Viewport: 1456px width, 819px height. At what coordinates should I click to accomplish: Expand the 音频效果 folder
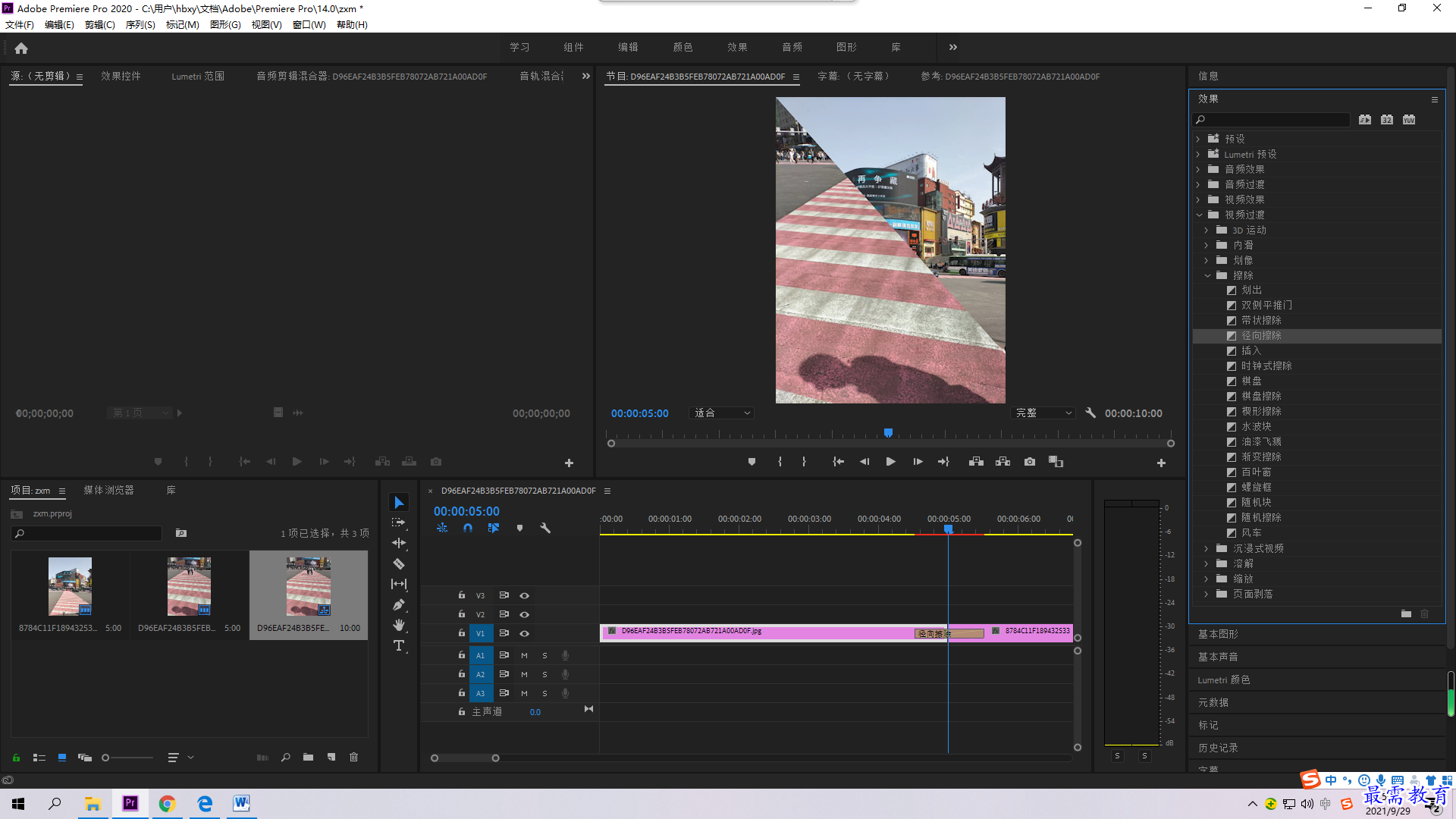1198,169
